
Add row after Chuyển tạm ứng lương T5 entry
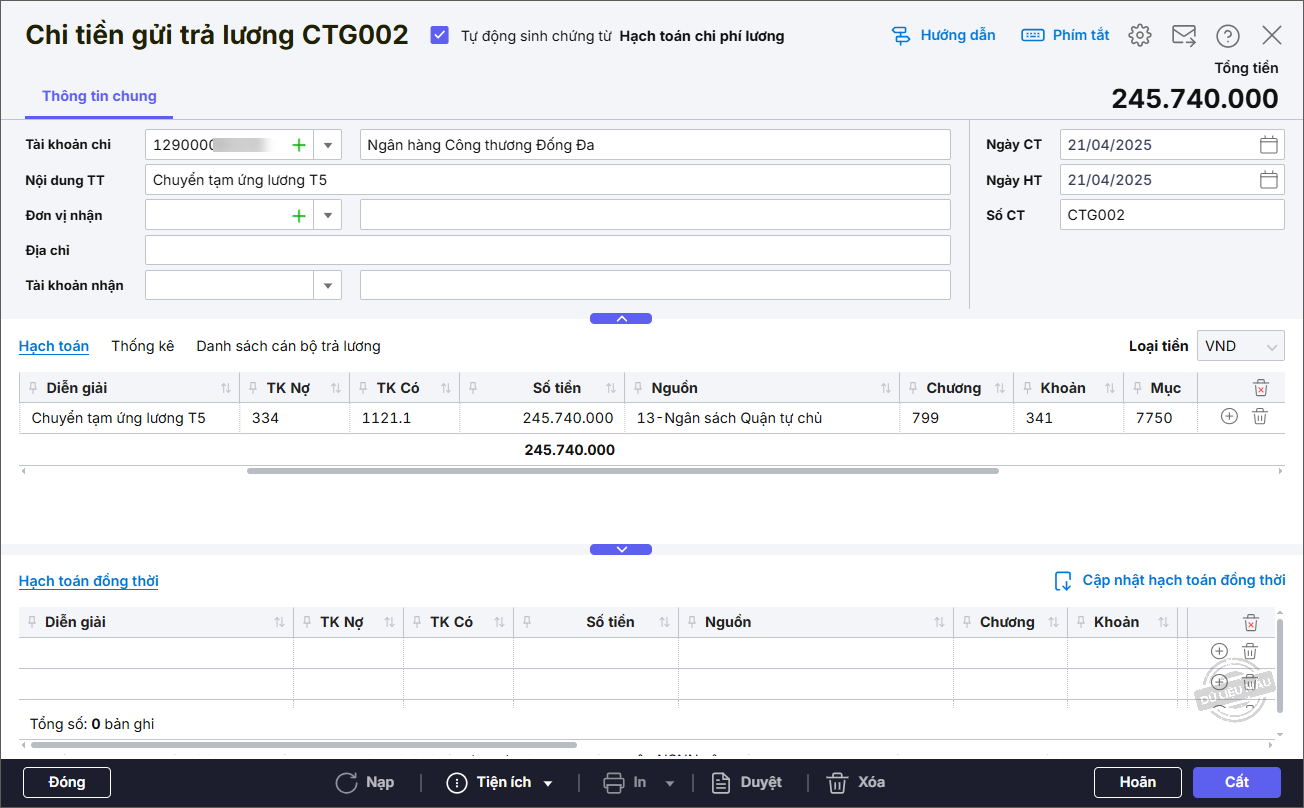pos(1229,417)
